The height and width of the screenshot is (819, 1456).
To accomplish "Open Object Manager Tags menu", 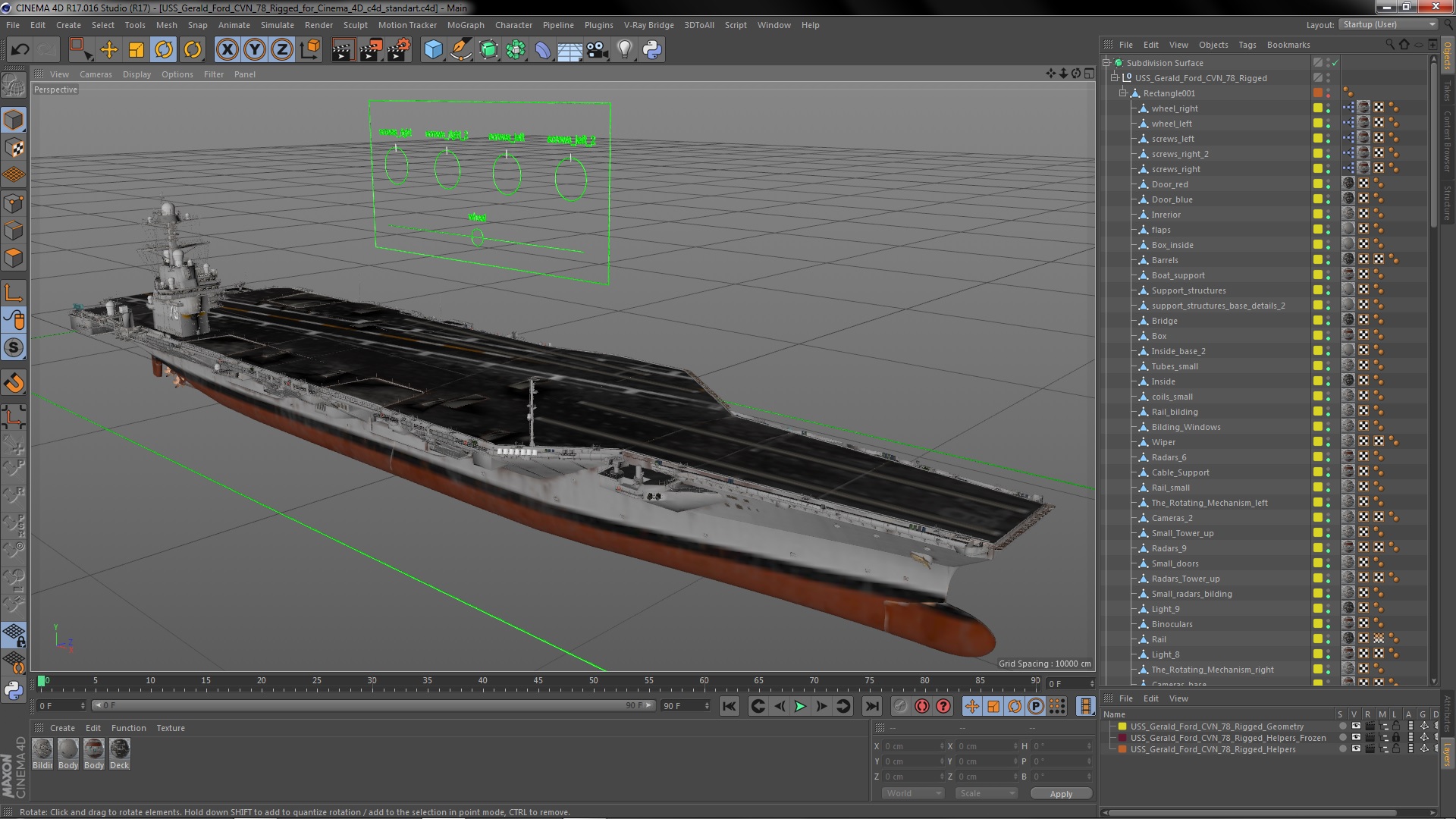I will (1247, 45).
